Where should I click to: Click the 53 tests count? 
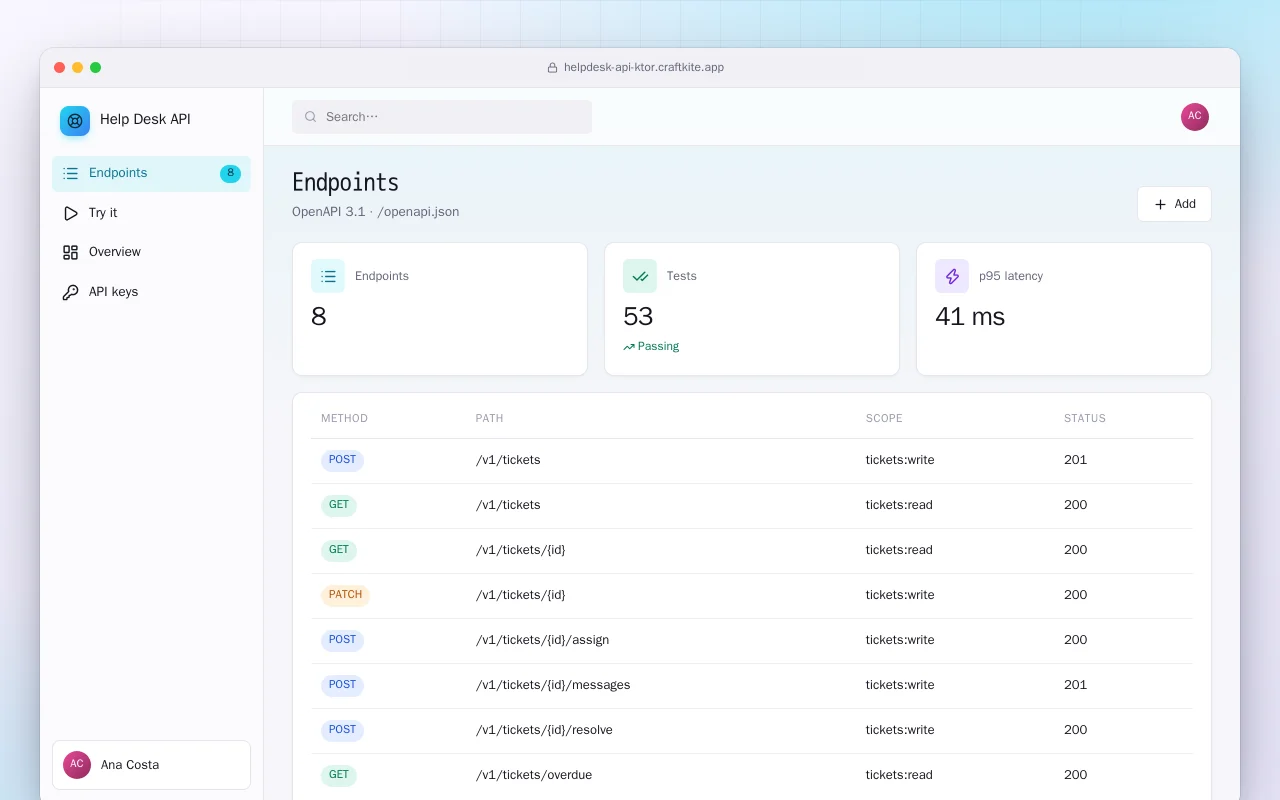(x=638, y=317)
